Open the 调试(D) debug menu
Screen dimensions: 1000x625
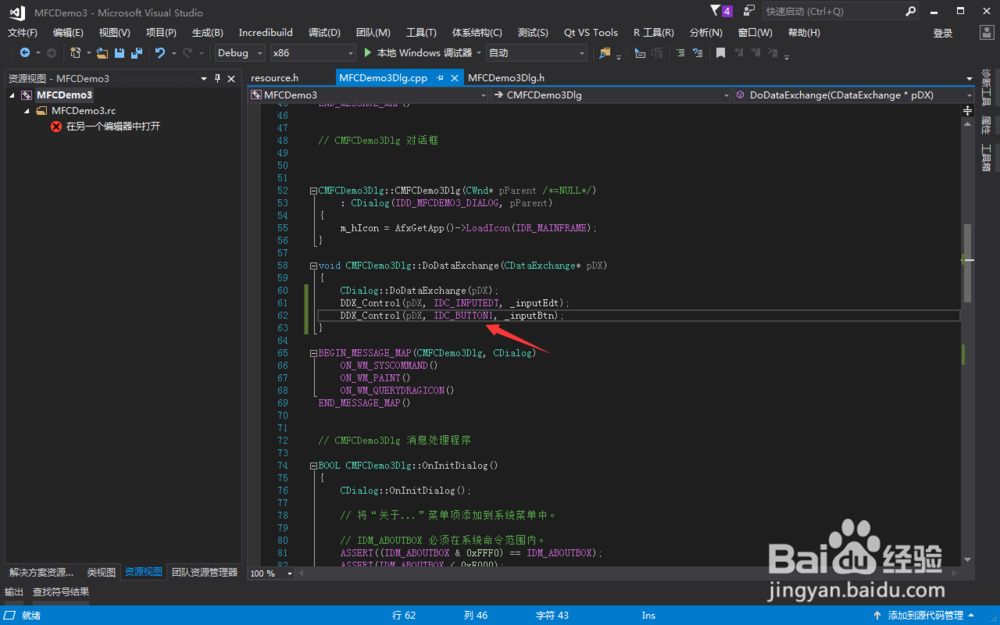324,33
